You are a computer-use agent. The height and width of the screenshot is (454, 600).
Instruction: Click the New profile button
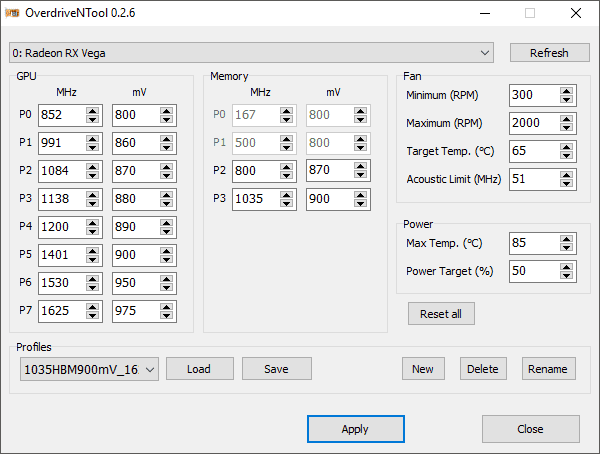tap(423, 369)
